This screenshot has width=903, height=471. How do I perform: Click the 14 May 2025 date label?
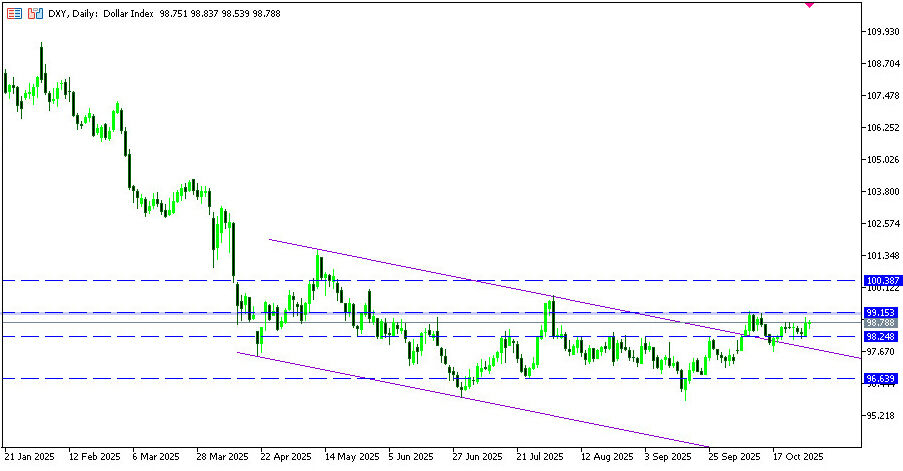click(x=350, y=456)
